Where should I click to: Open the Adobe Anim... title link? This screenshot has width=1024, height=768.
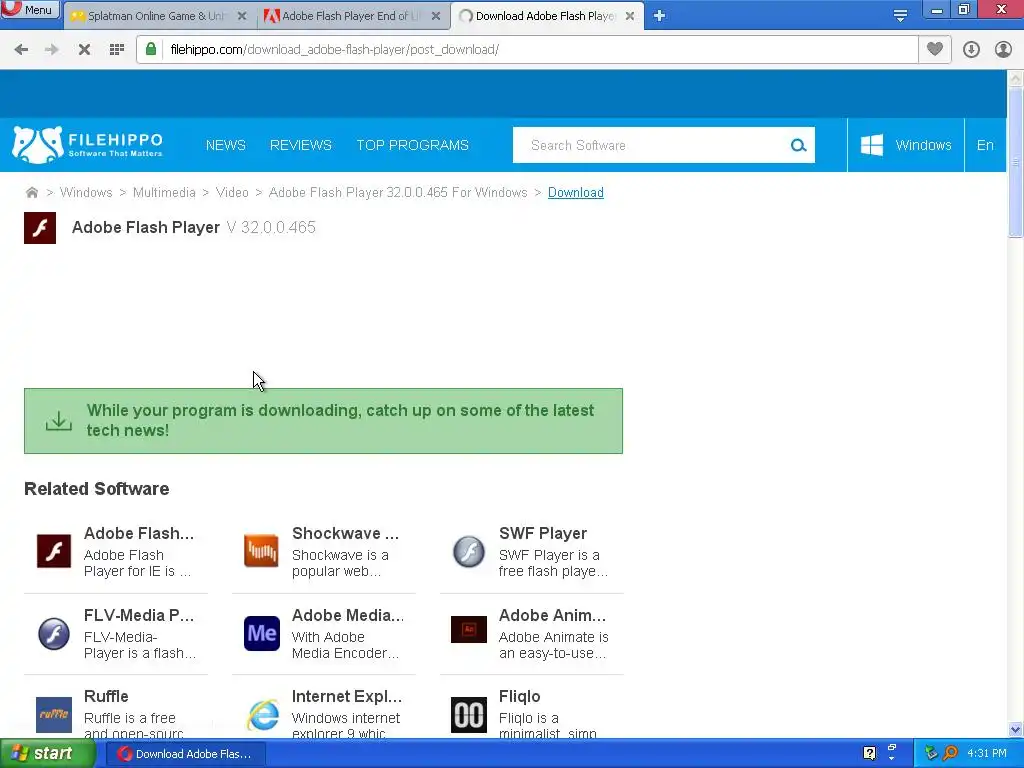click(552, 615)
